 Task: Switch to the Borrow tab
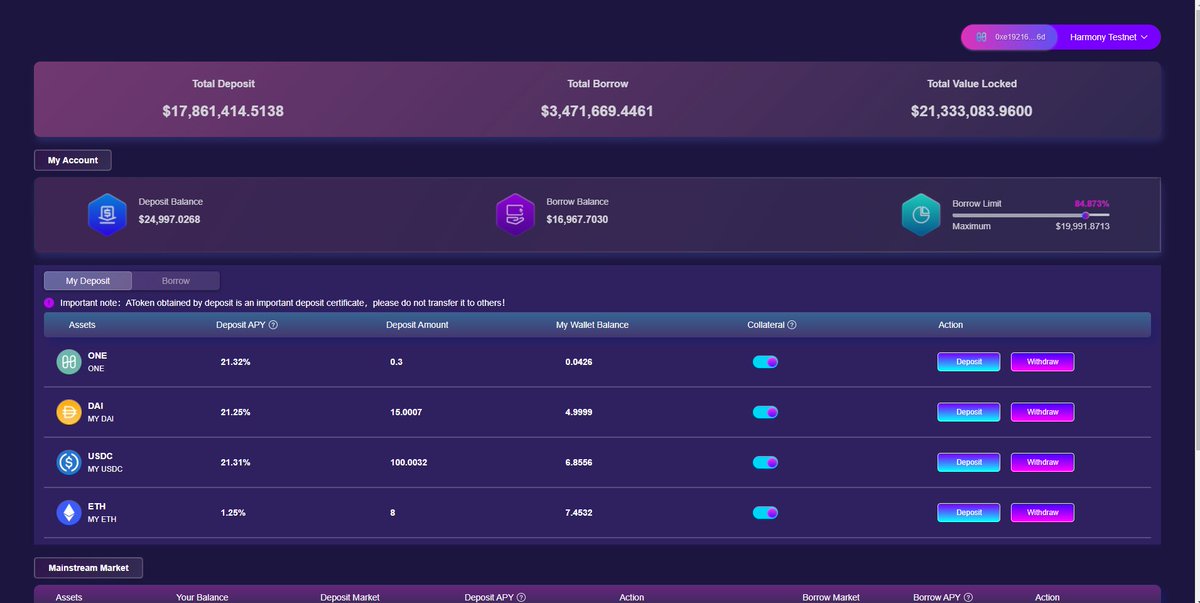coord(176,281)
